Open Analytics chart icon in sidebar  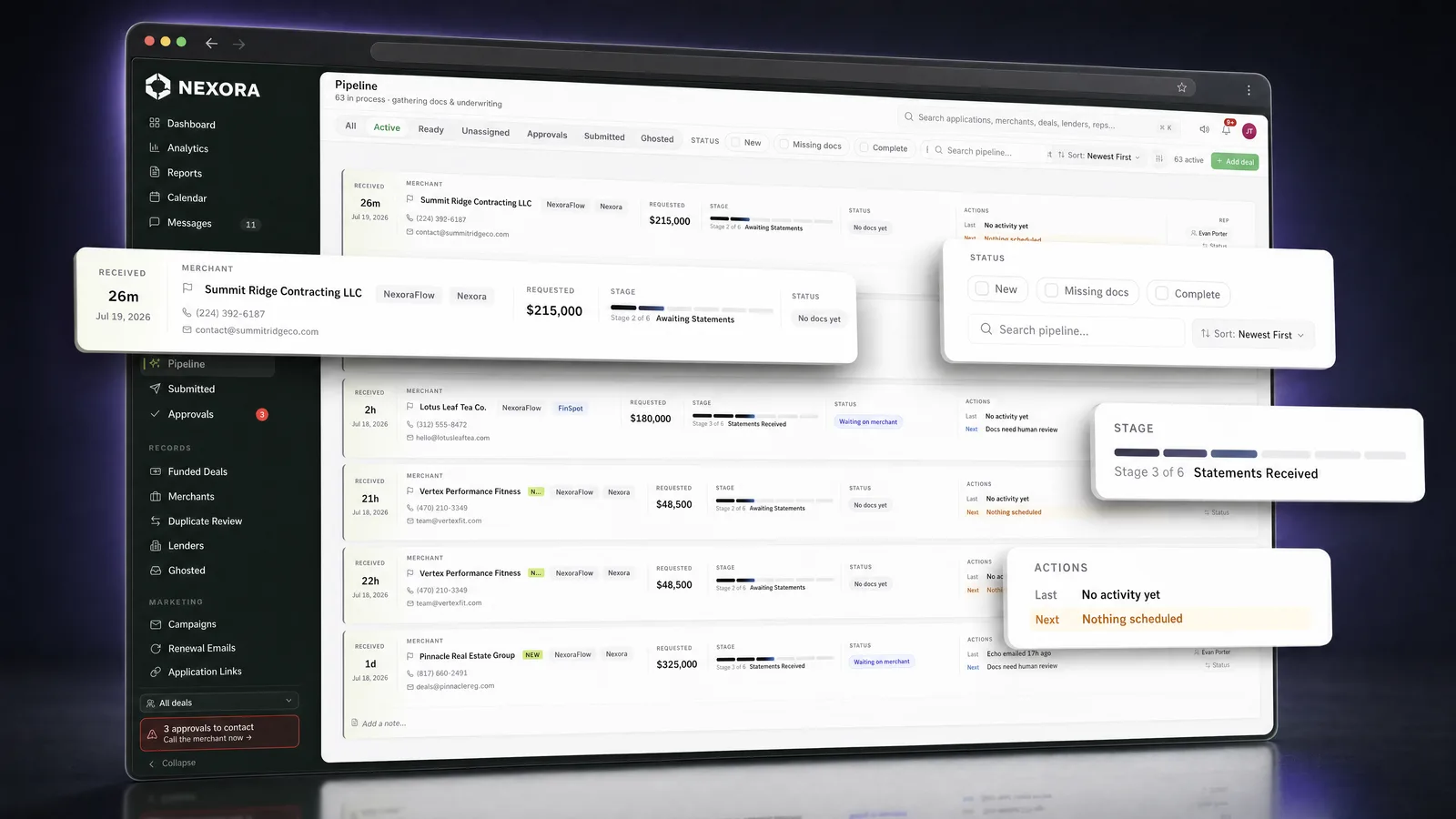coord(155,147)
